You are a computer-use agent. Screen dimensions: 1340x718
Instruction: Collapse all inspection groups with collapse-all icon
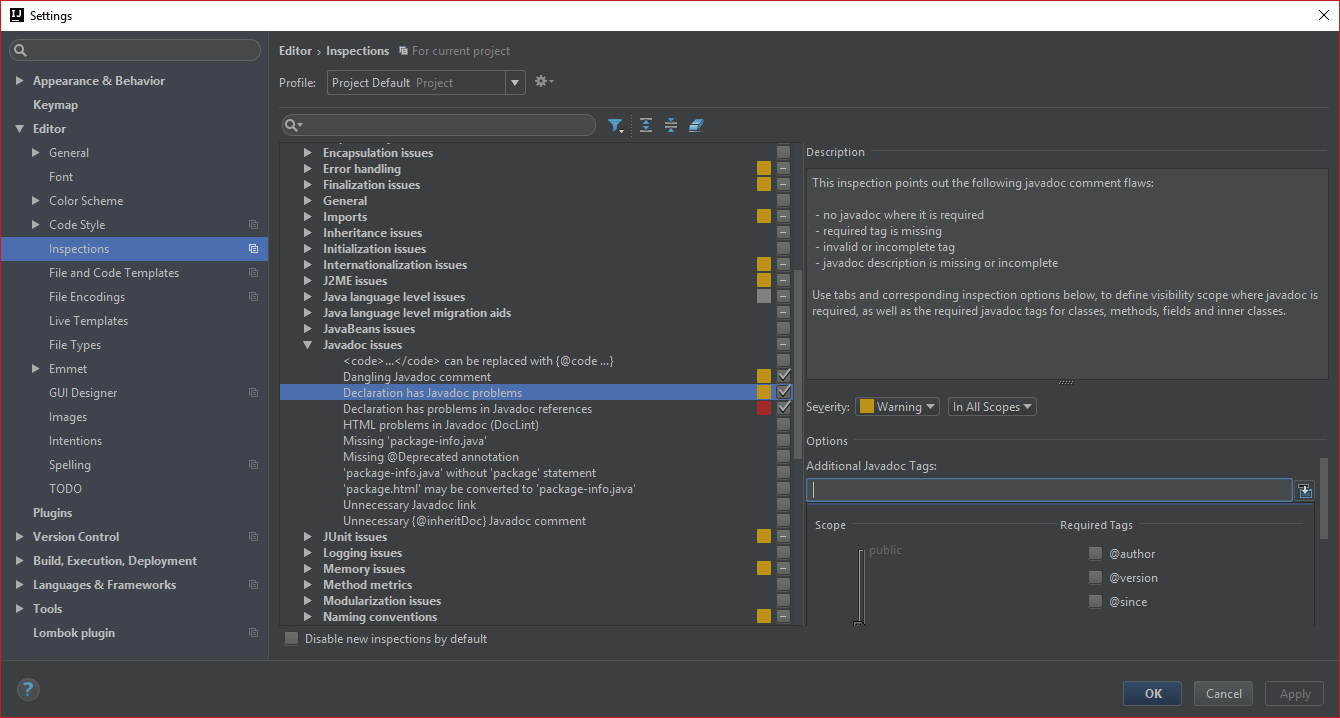pyautogui.click(x=670, y=125)
